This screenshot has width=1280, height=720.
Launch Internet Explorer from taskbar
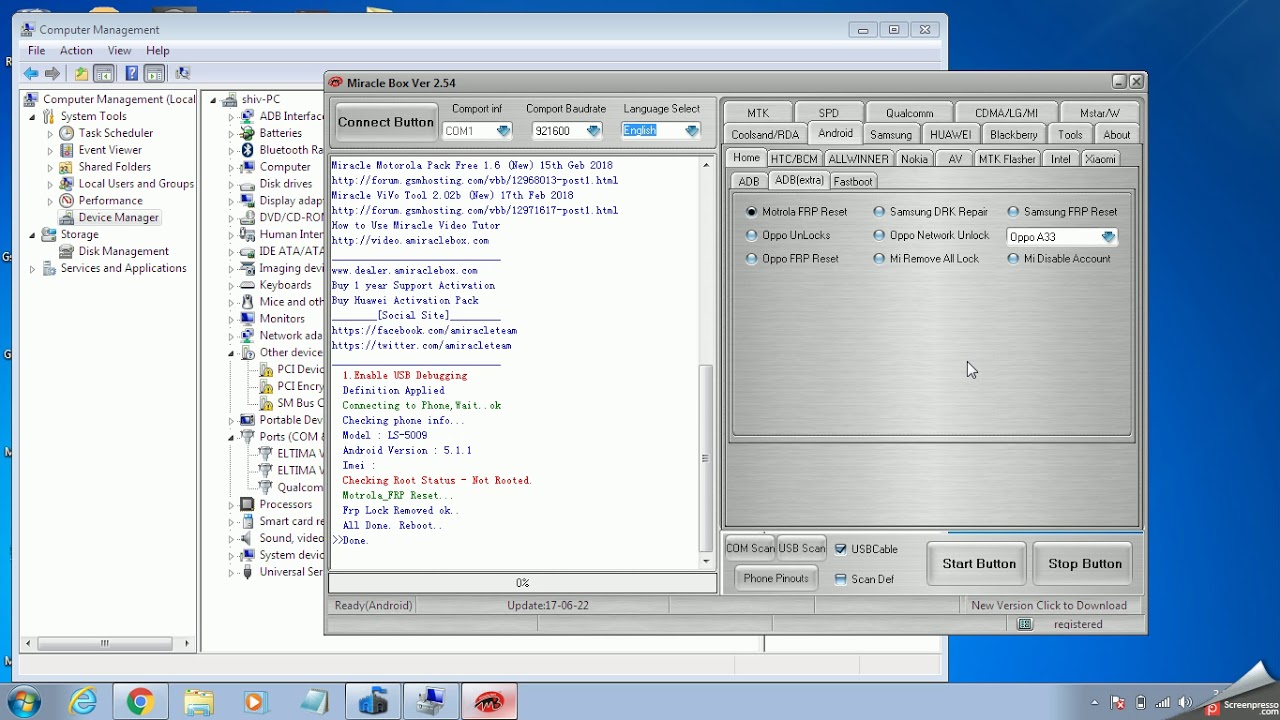(82, 702)
